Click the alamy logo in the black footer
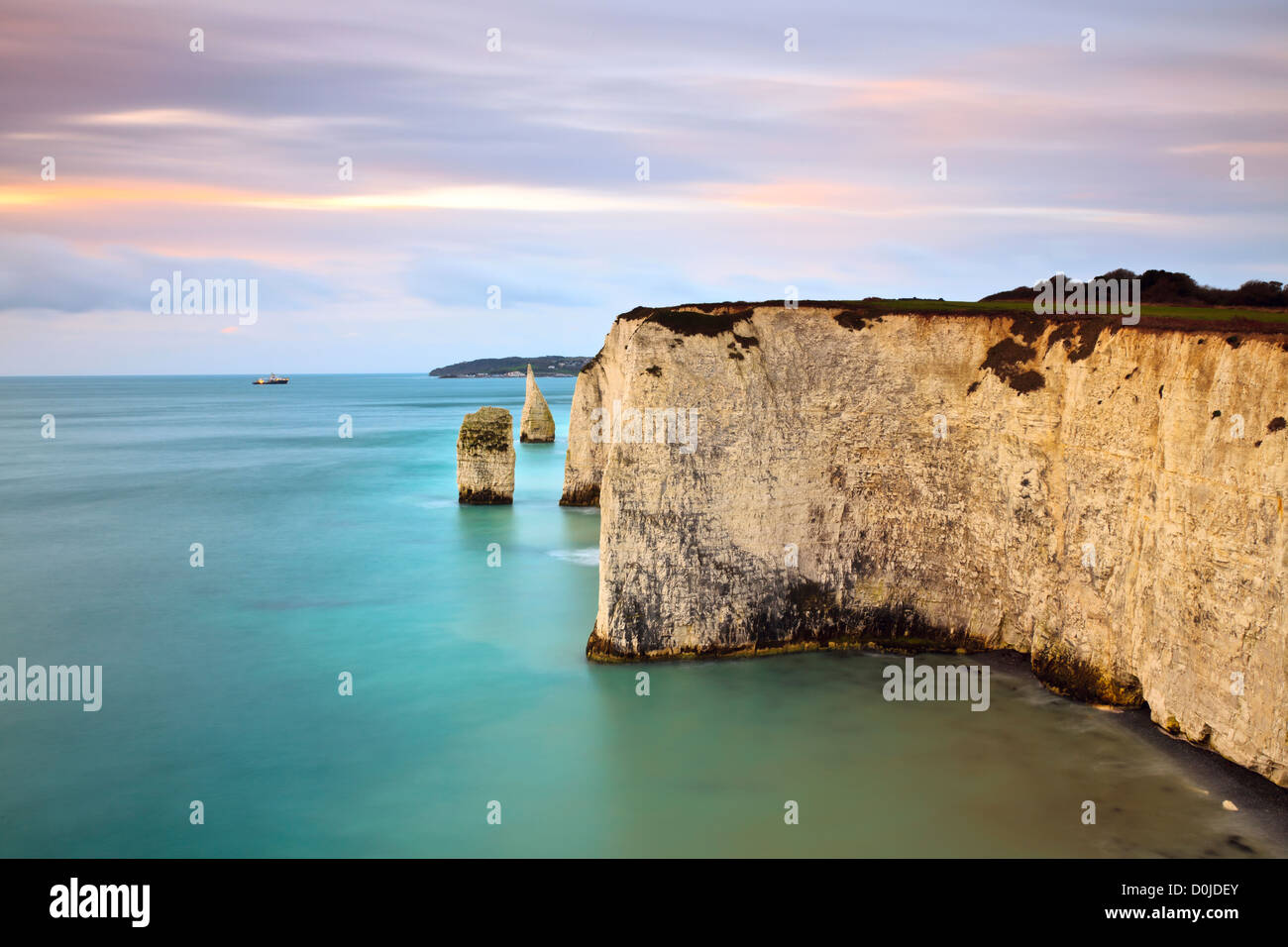Viewport: 1288px width, 947px height. coord(99,902)
